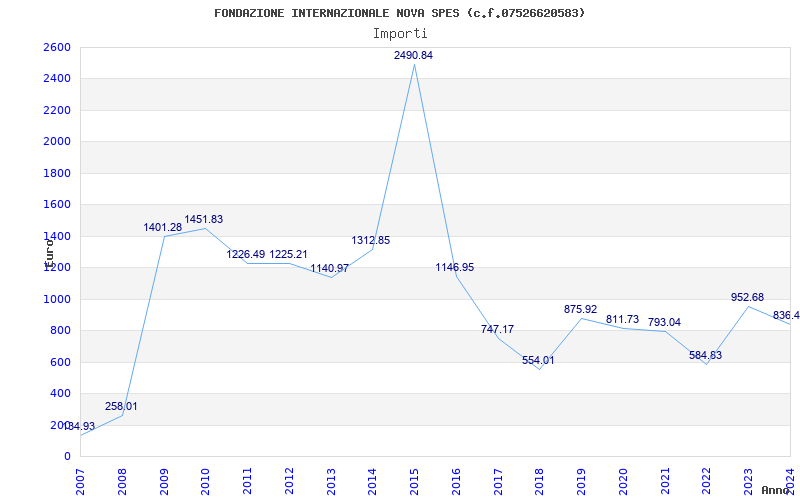Click the data label 258.01
800x500 pixels.
coord(121,407)
